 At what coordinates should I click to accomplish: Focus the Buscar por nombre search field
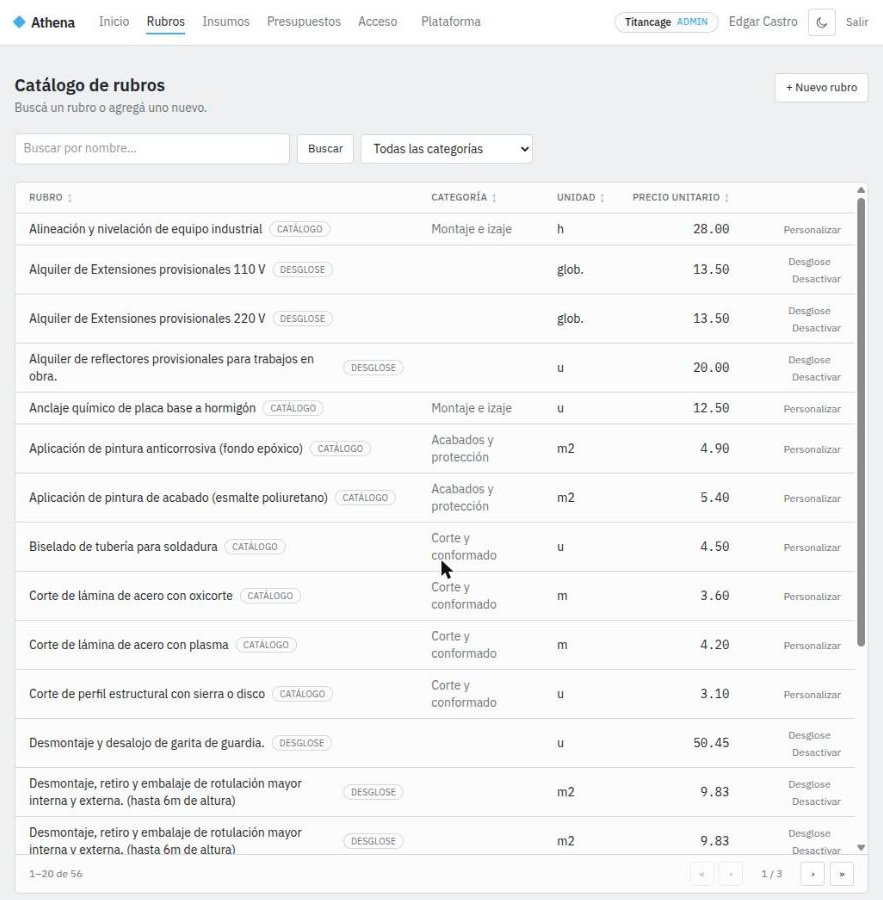(x=152, y=149)
